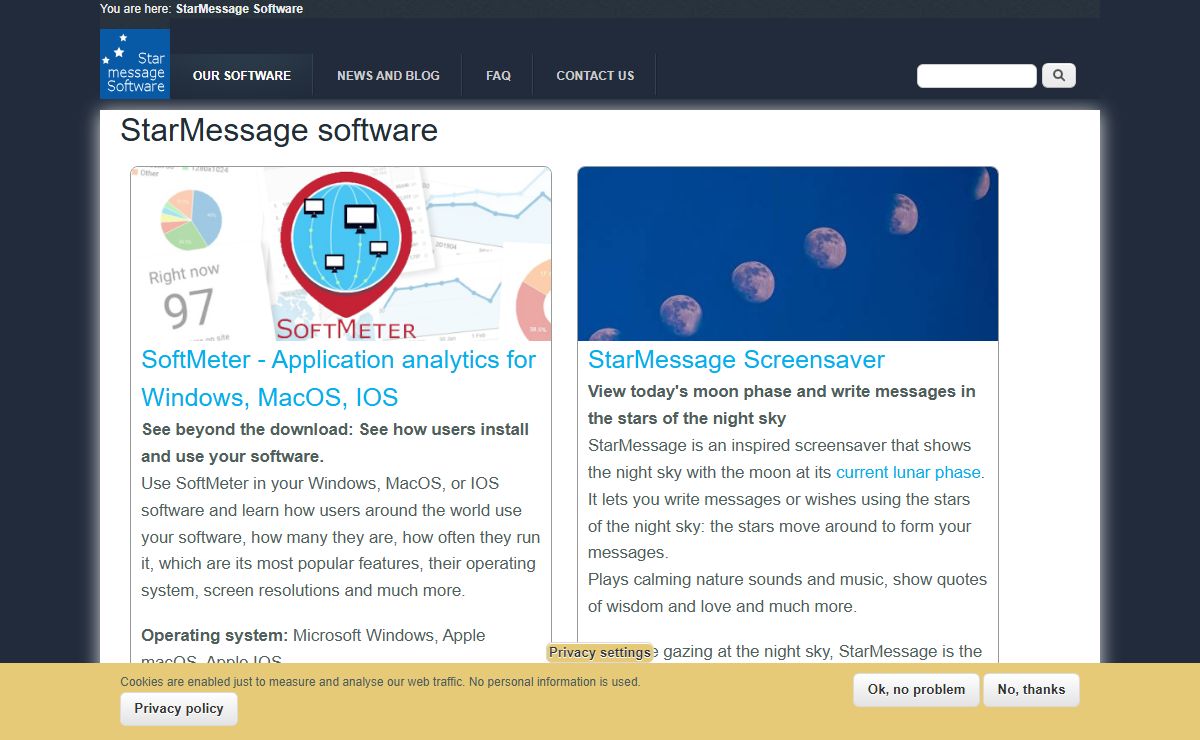The image size is (1200, 740).
Task: Click the StarMessage Software breadcrumb link
Action: (x=240, y=9)
